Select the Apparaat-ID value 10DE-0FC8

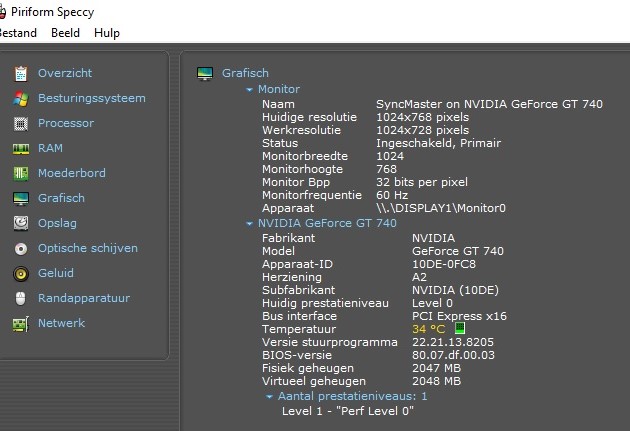(x=444, y=264)
